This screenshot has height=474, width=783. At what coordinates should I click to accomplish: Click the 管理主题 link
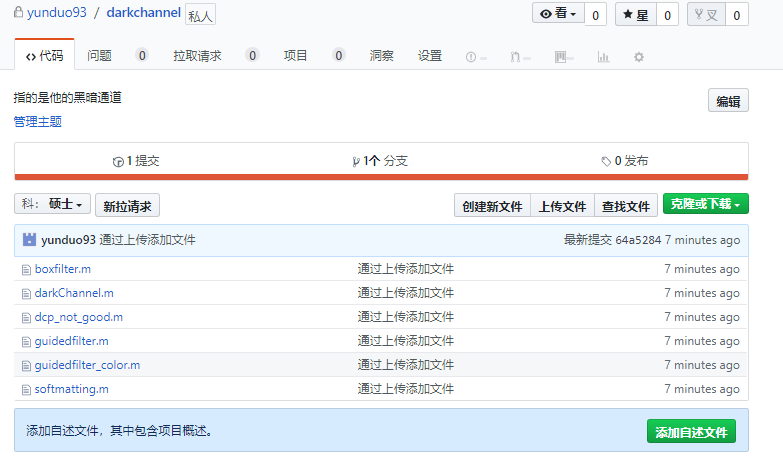37,121
